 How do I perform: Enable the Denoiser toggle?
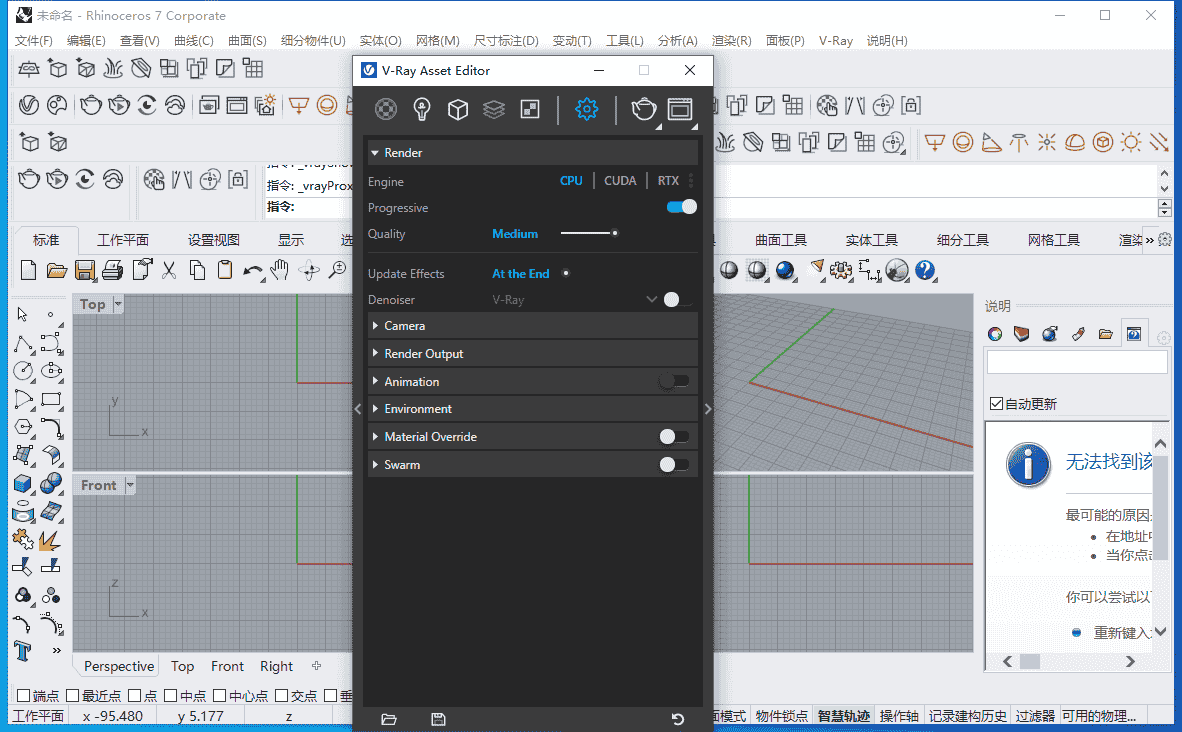(670, 299)
